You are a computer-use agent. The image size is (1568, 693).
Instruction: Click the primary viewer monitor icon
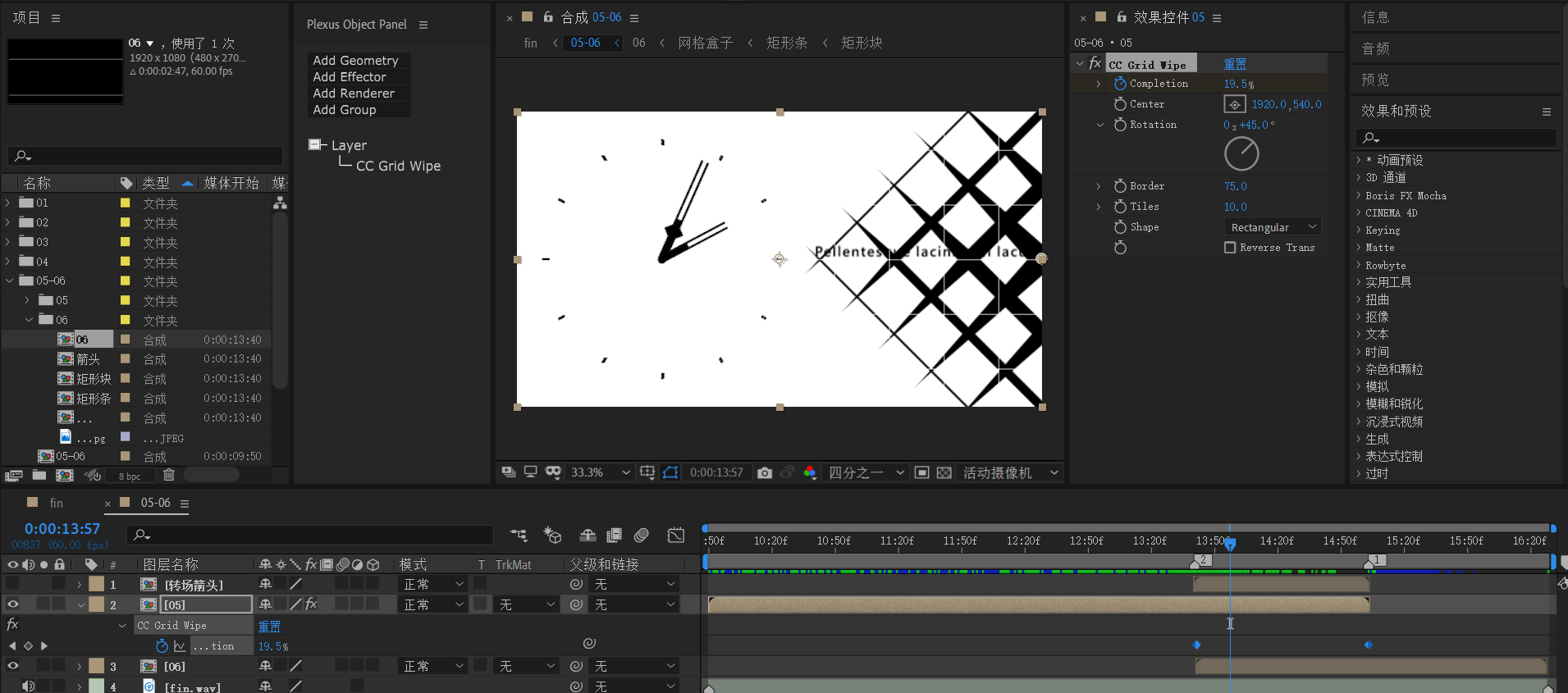coord(531,472)
